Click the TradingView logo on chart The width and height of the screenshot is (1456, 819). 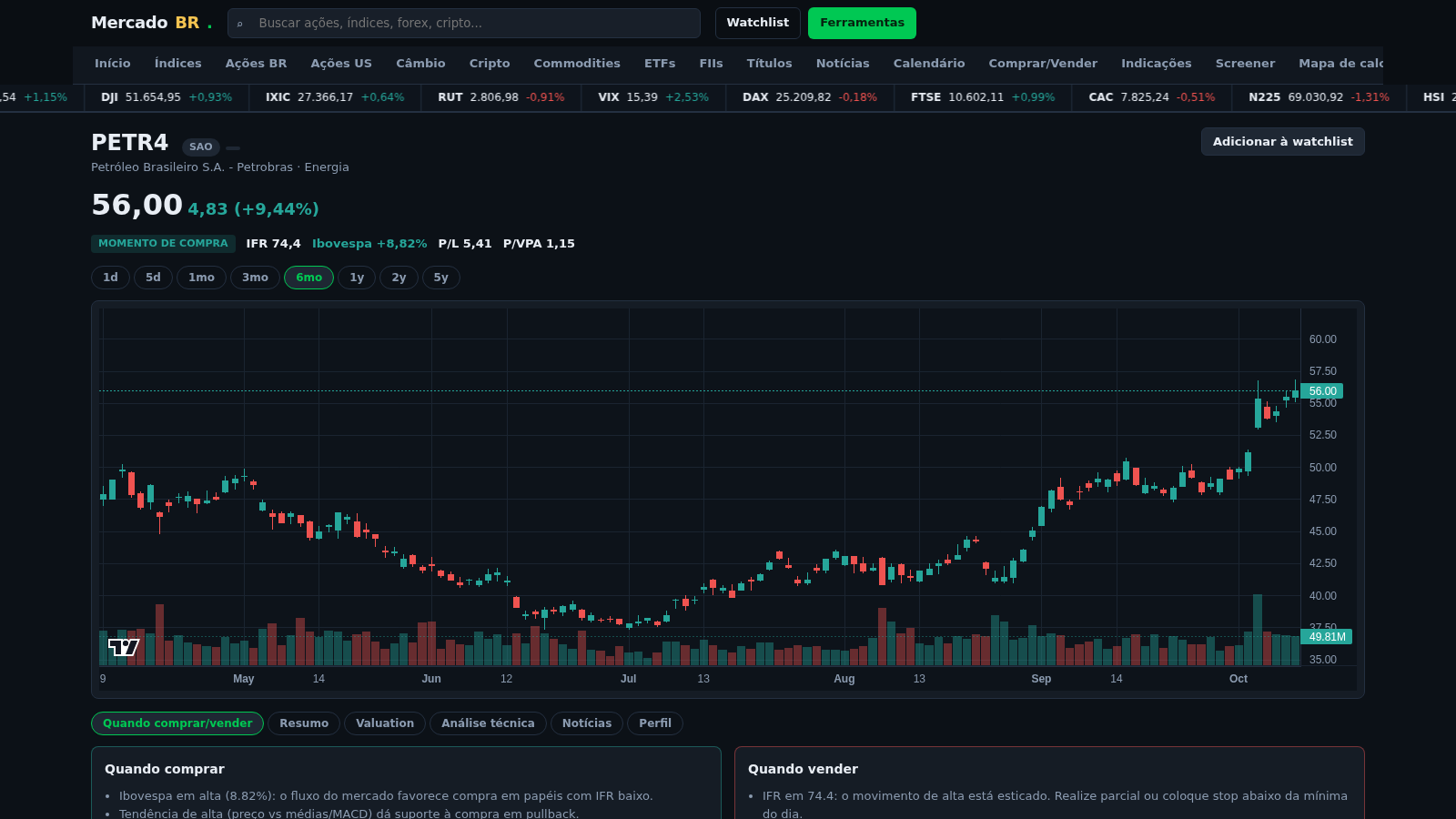[124, 647]
